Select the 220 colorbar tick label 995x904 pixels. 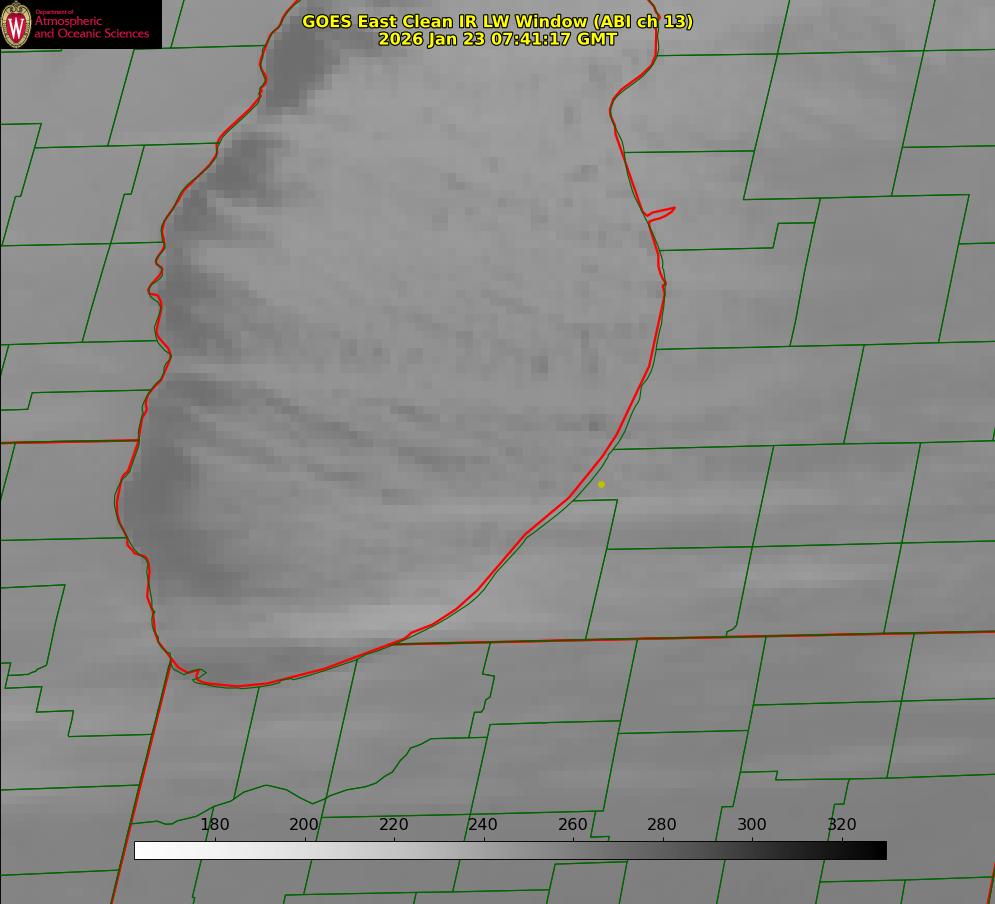point(394,825)
